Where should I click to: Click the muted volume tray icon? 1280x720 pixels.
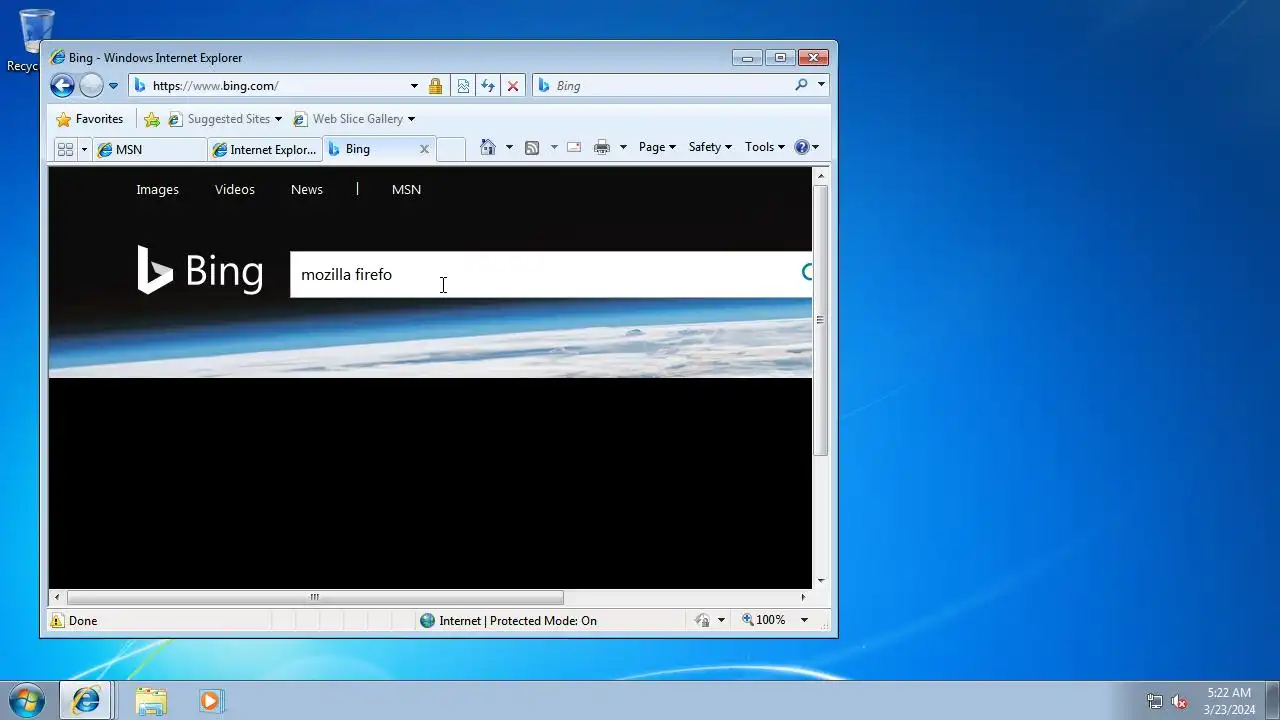(1179, 701)
